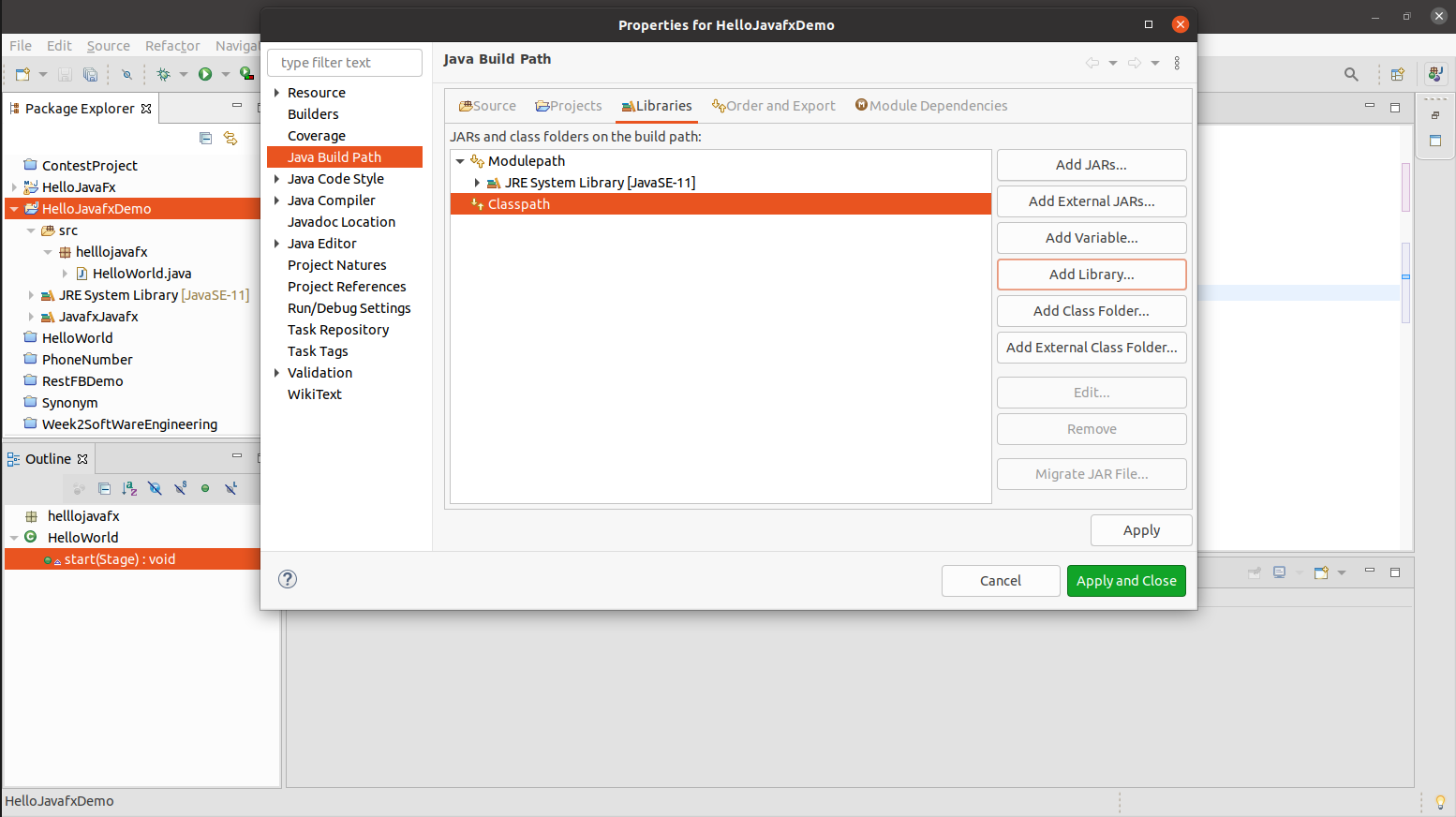Select HelloWorld.java in Package Explorer
The image size is (1456, 817).
tap(141, 274)
